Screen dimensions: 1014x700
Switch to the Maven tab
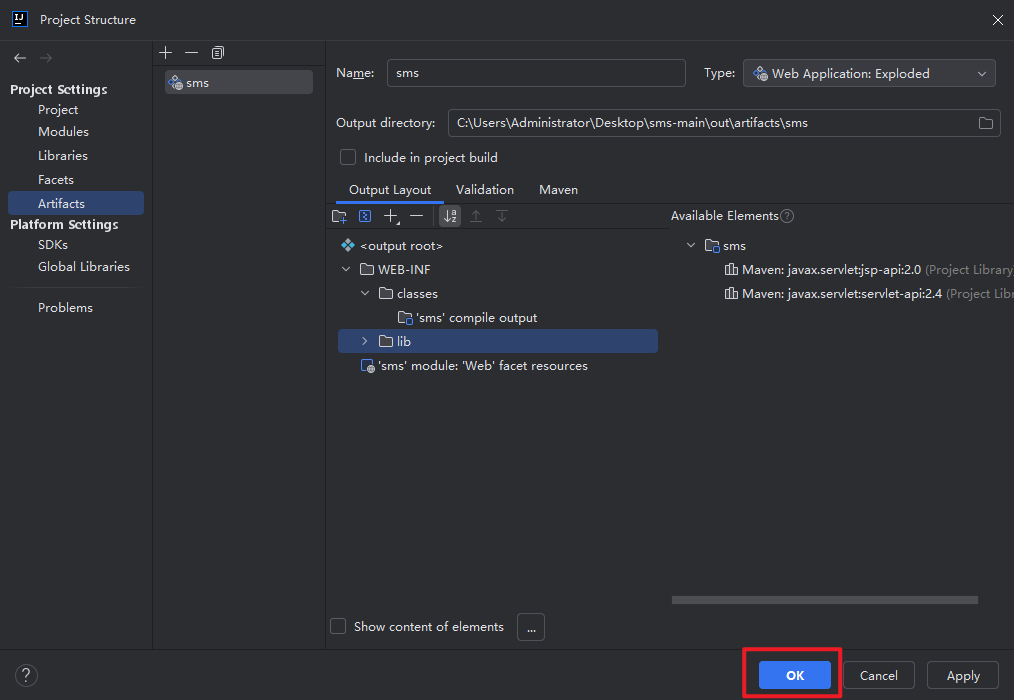[559, 190]
